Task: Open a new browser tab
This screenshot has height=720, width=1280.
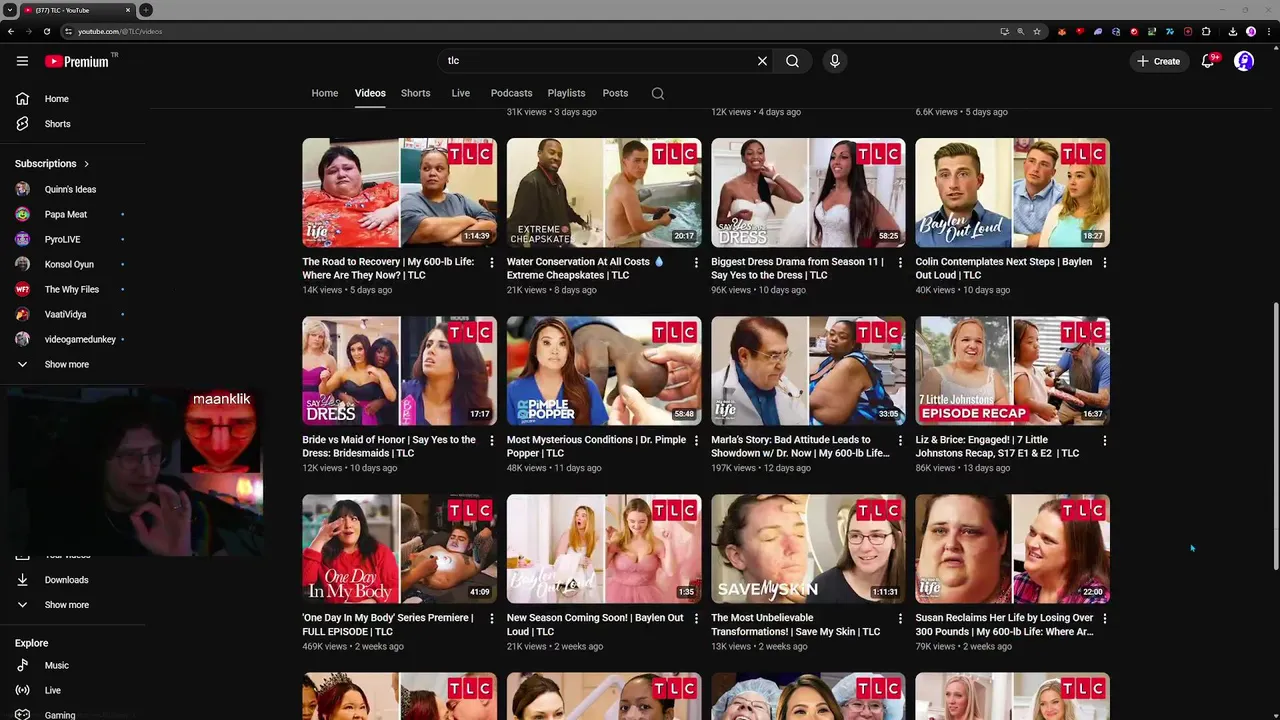Action: pyautogui.click(x=146, y=10)
